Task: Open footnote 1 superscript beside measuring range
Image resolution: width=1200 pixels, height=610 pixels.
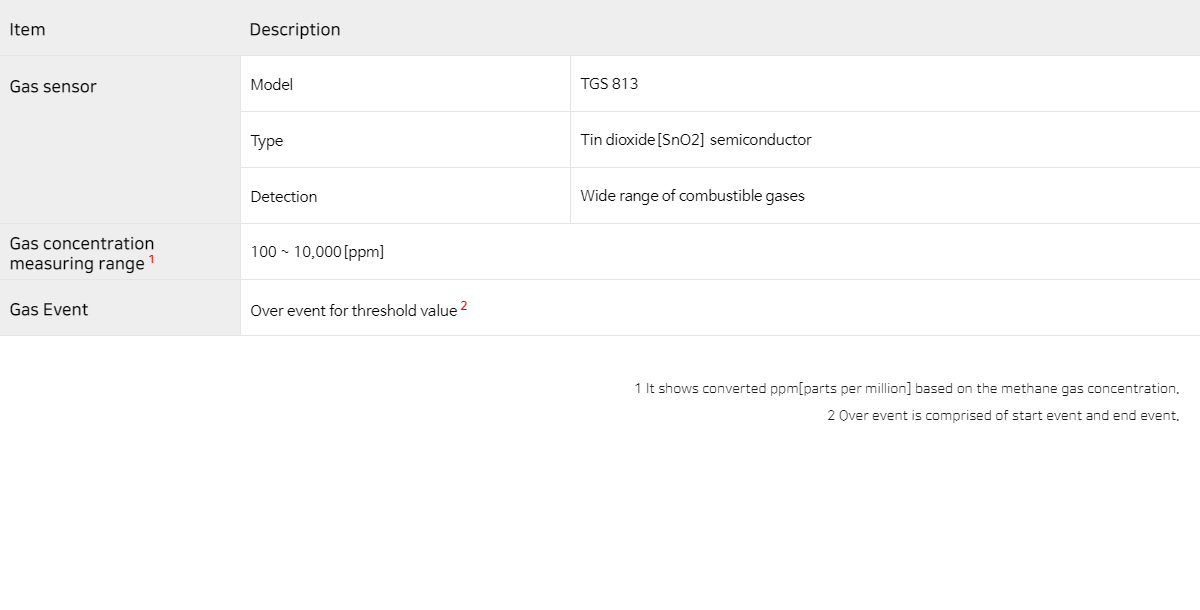Action: tap(152, 259)
